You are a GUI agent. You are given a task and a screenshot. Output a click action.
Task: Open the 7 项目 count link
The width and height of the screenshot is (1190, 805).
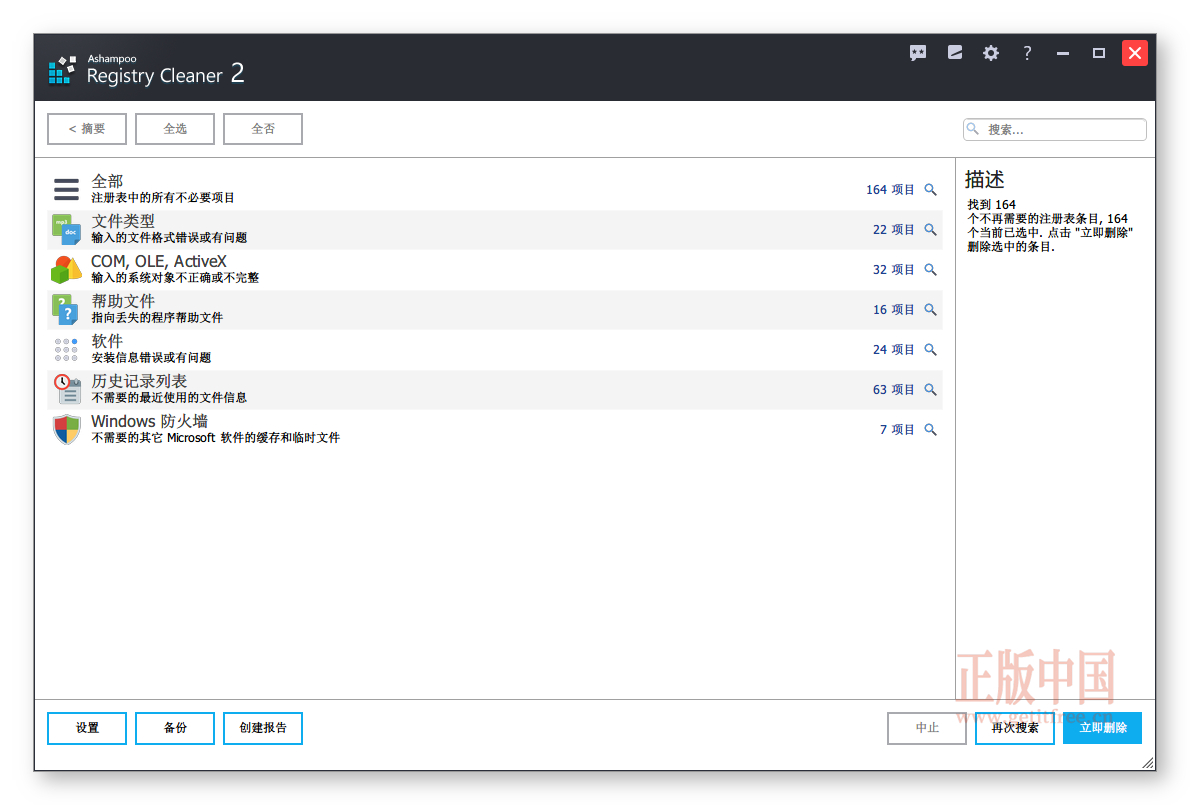coord(897,429)
